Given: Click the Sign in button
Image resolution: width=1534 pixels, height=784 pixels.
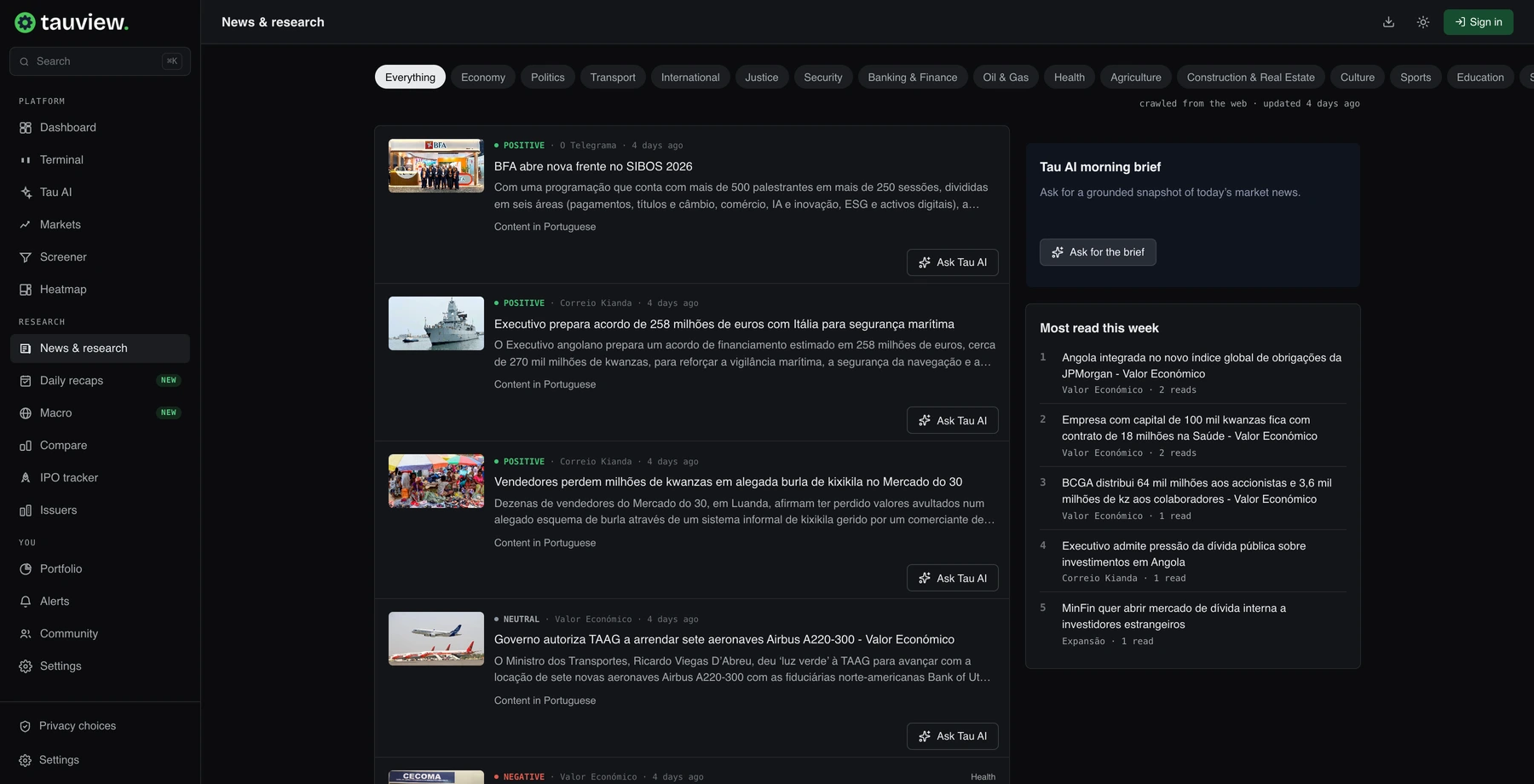Looking at the screenshot, I should click(1479, 22).
